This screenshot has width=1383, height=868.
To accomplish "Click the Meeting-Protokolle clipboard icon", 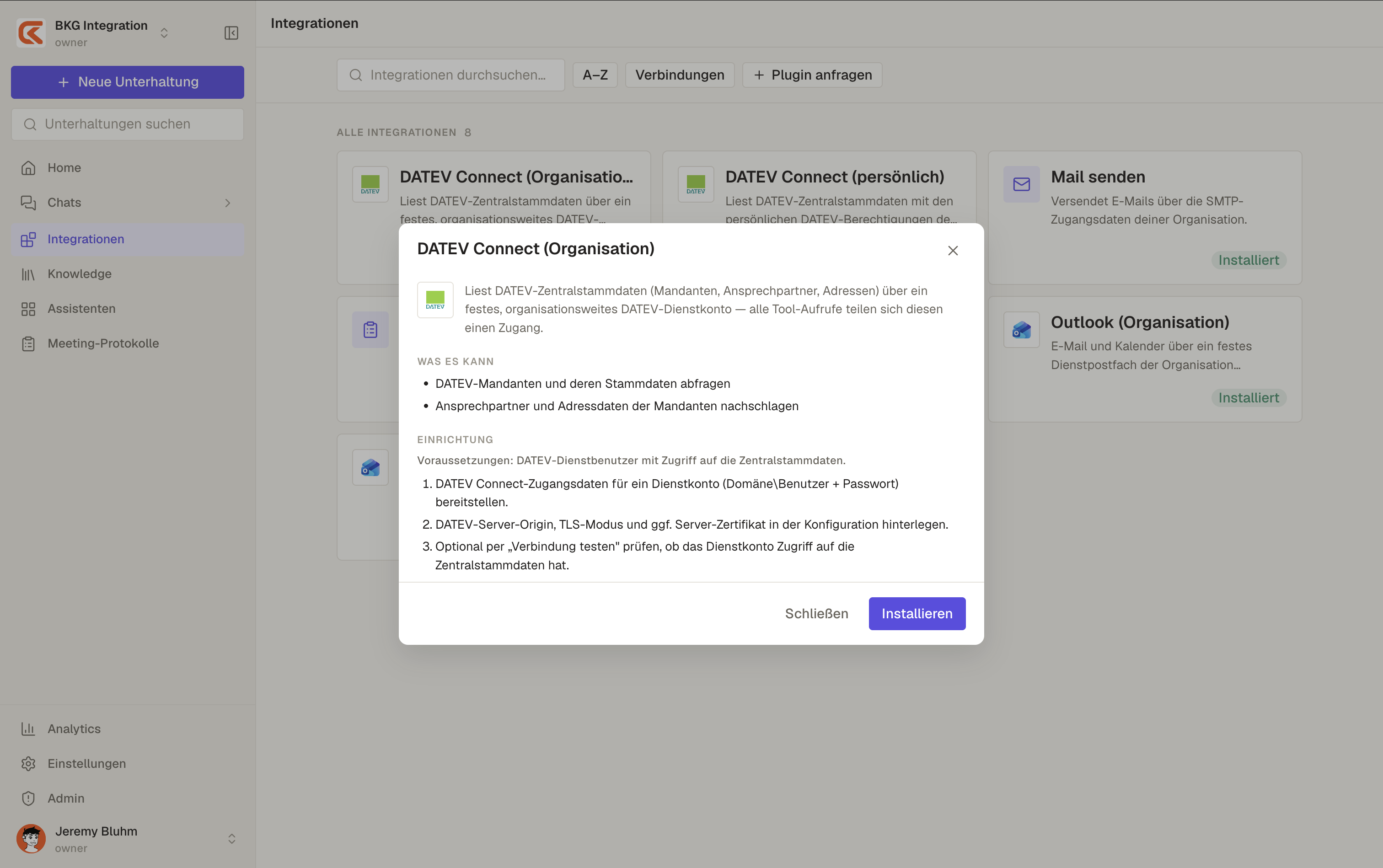I will click(x=28, y=343).
